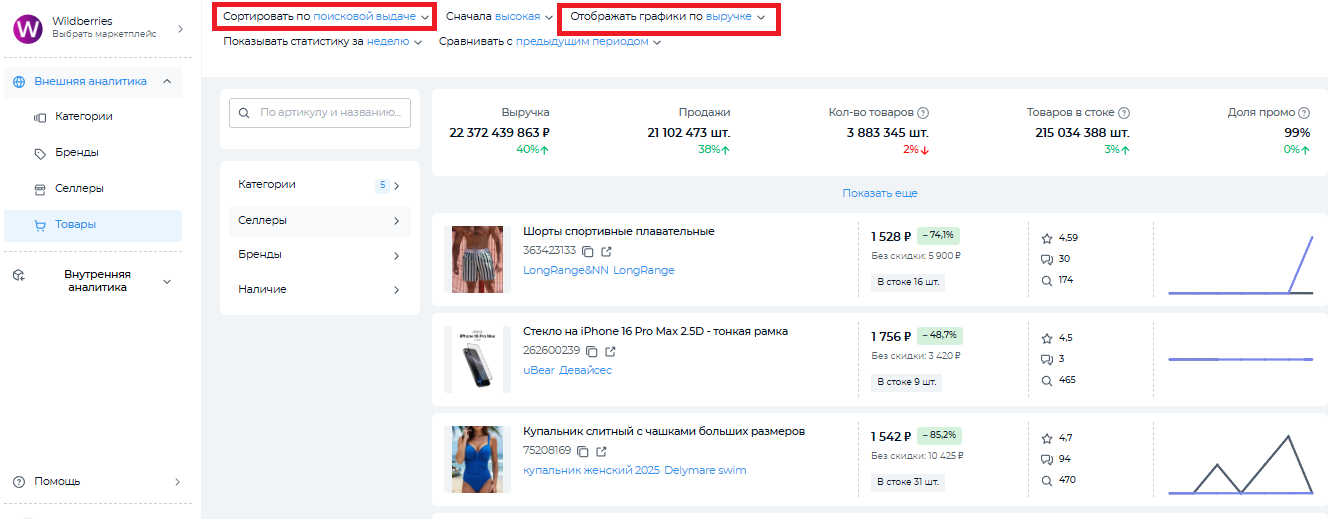Viewport: 1328px width, 519px height.
Task: Copy article number 363423133 with copy icon
Action: pyautogui.click(x=588, y=251)
